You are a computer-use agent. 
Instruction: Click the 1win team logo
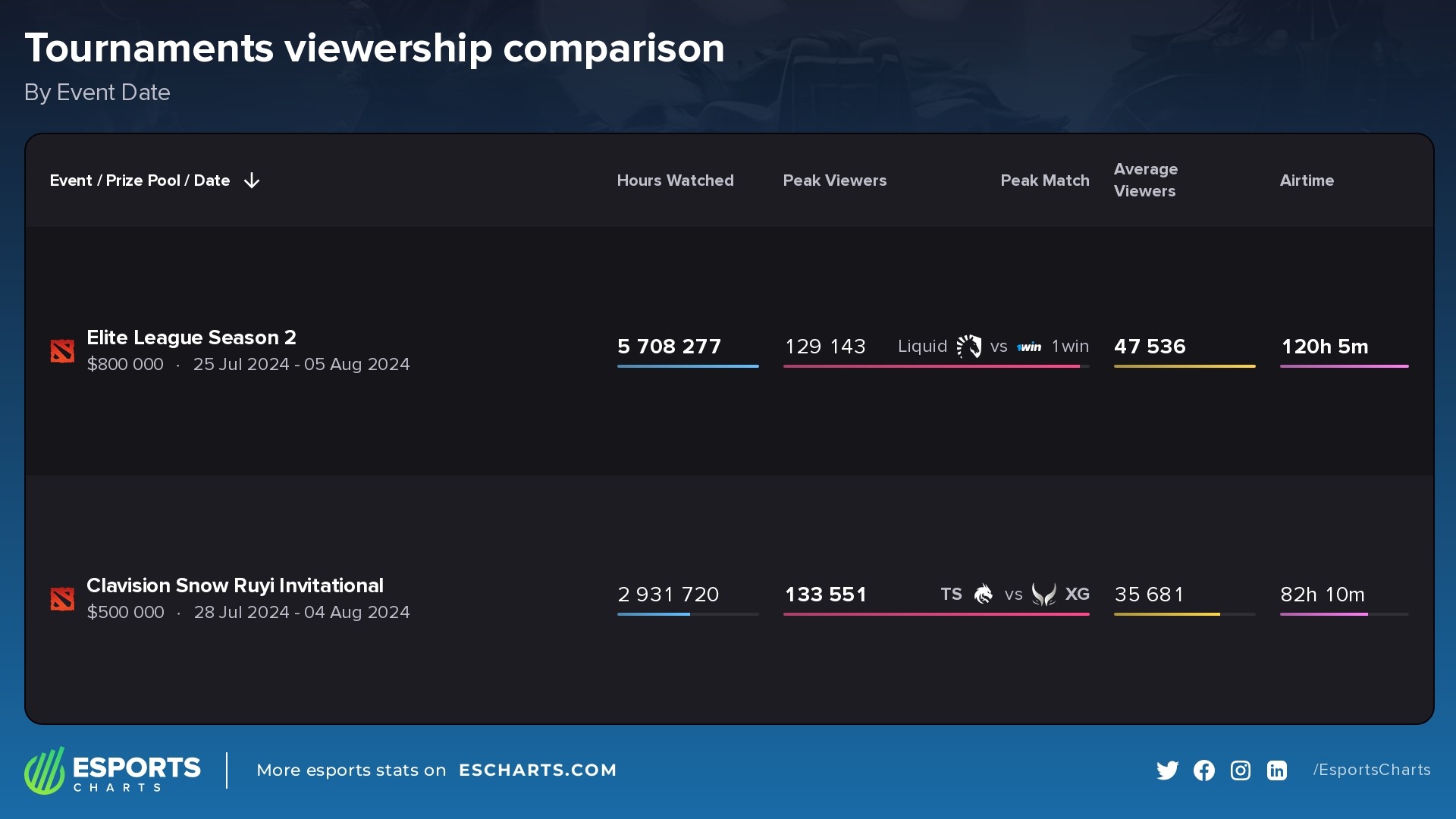click(x=1029, y=346)
